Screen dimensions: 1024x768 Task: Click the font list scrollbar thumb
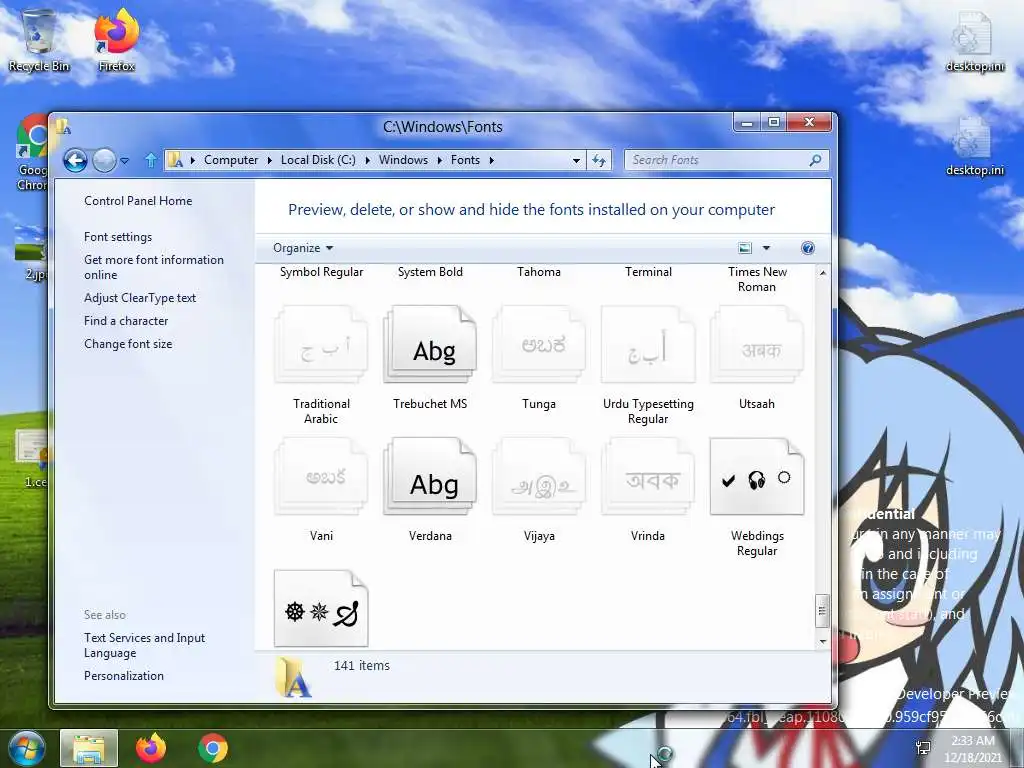[x=822, y=611]
